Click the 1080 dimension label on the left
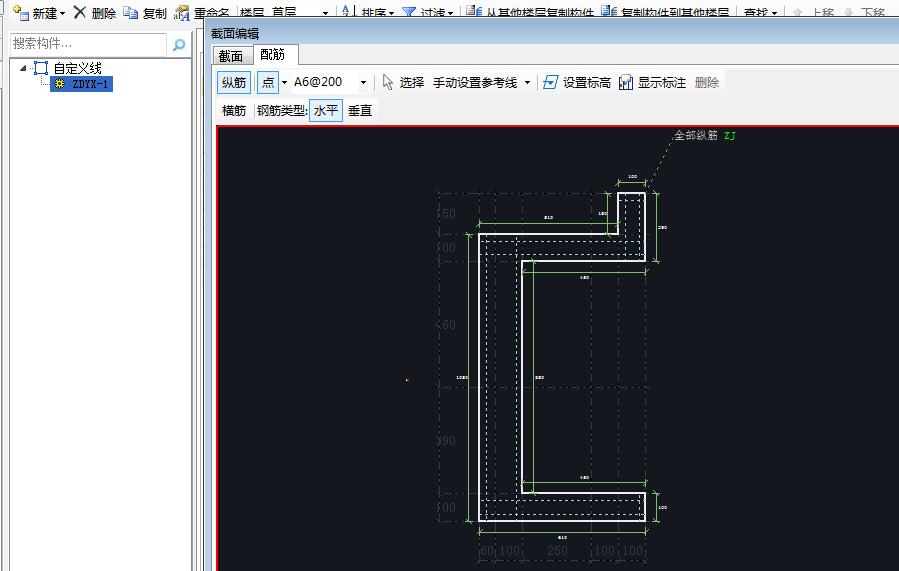 [462, 377]
